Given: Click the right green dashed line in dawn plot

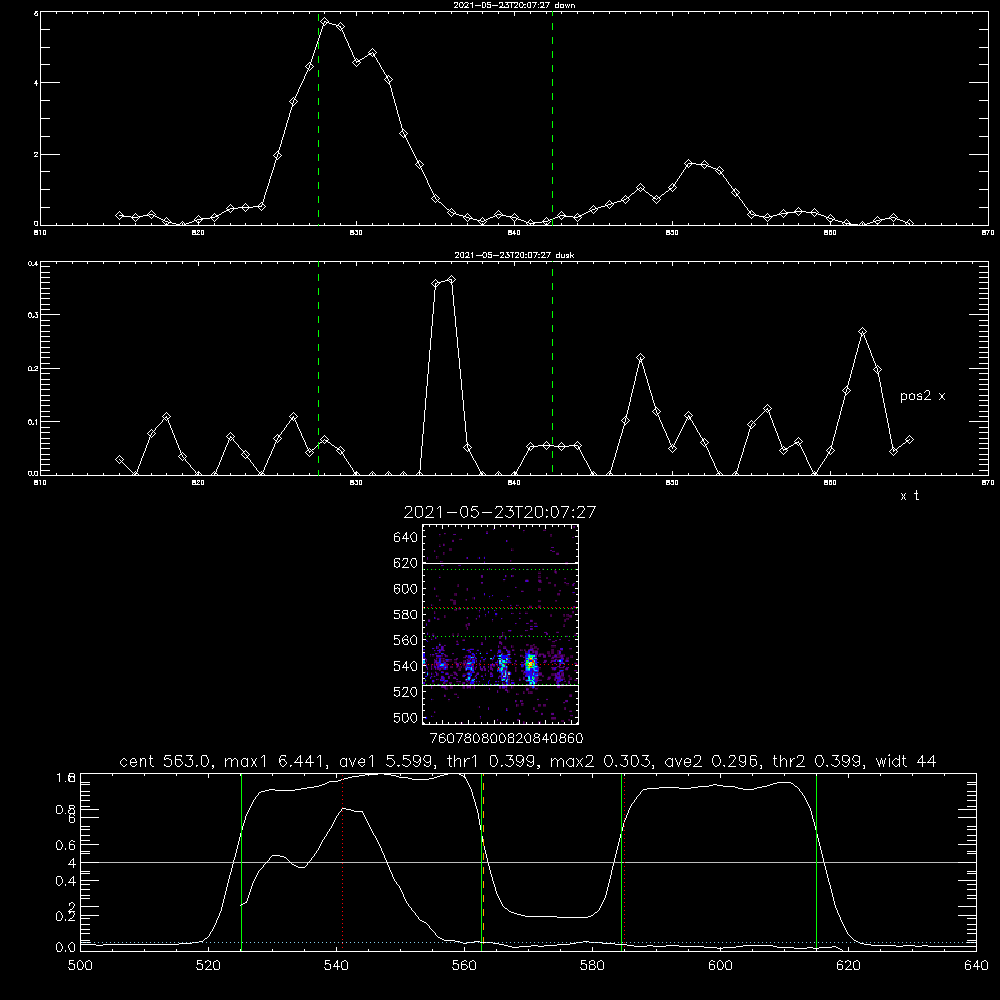Looking at the screenshot, I should point(552,118).
